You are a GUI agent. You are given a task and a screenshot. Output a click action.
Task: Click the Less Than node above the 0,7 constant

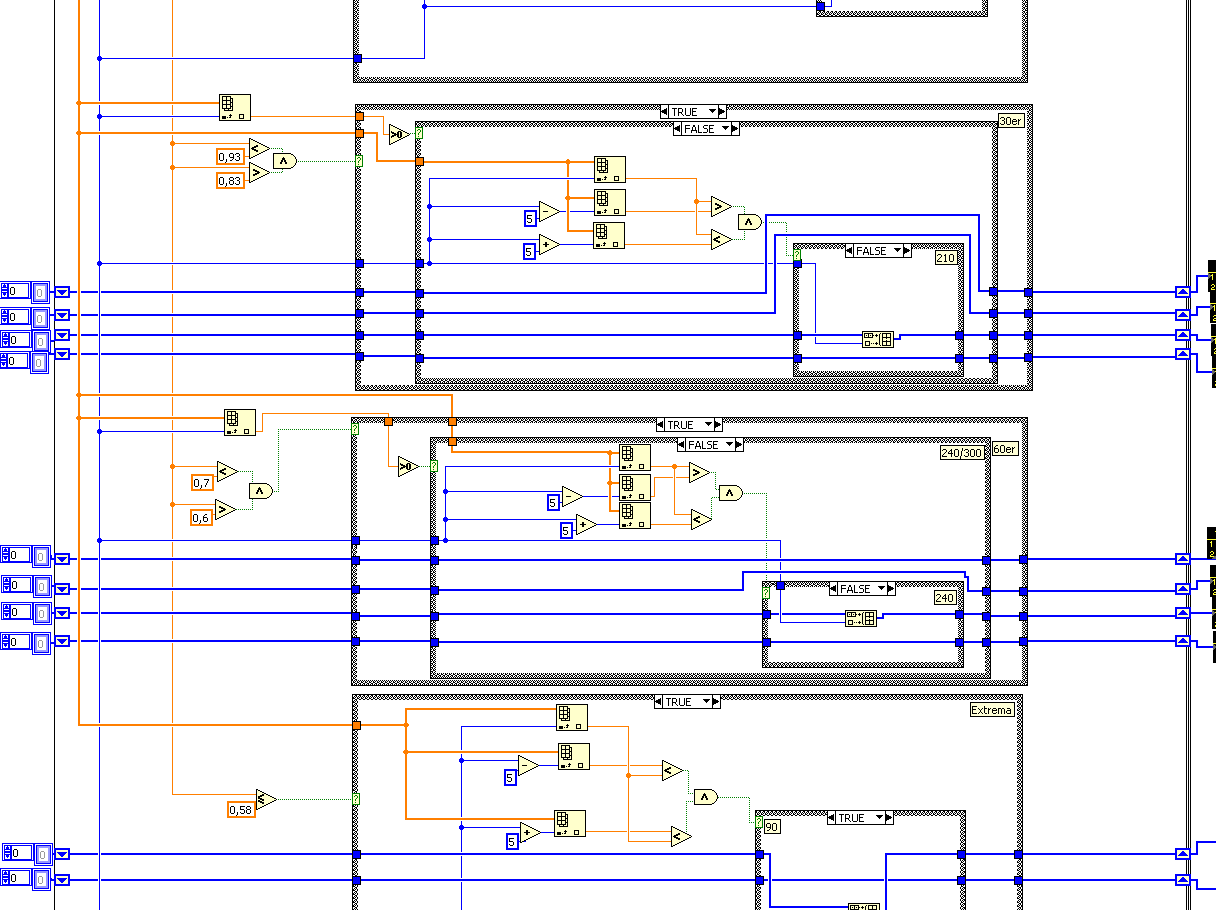(227, 471)
